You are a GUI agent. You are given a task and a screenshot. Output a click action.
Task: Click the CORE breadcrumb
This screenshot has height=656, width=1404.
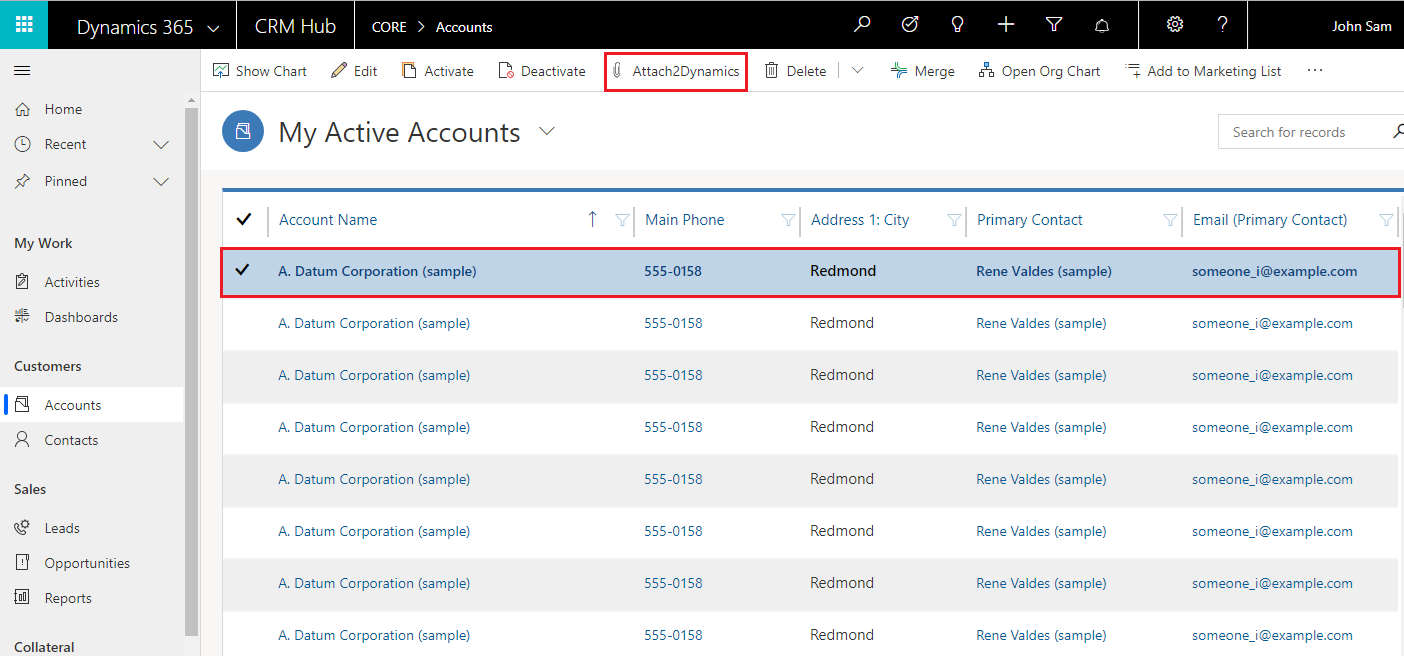pos(389,27)
